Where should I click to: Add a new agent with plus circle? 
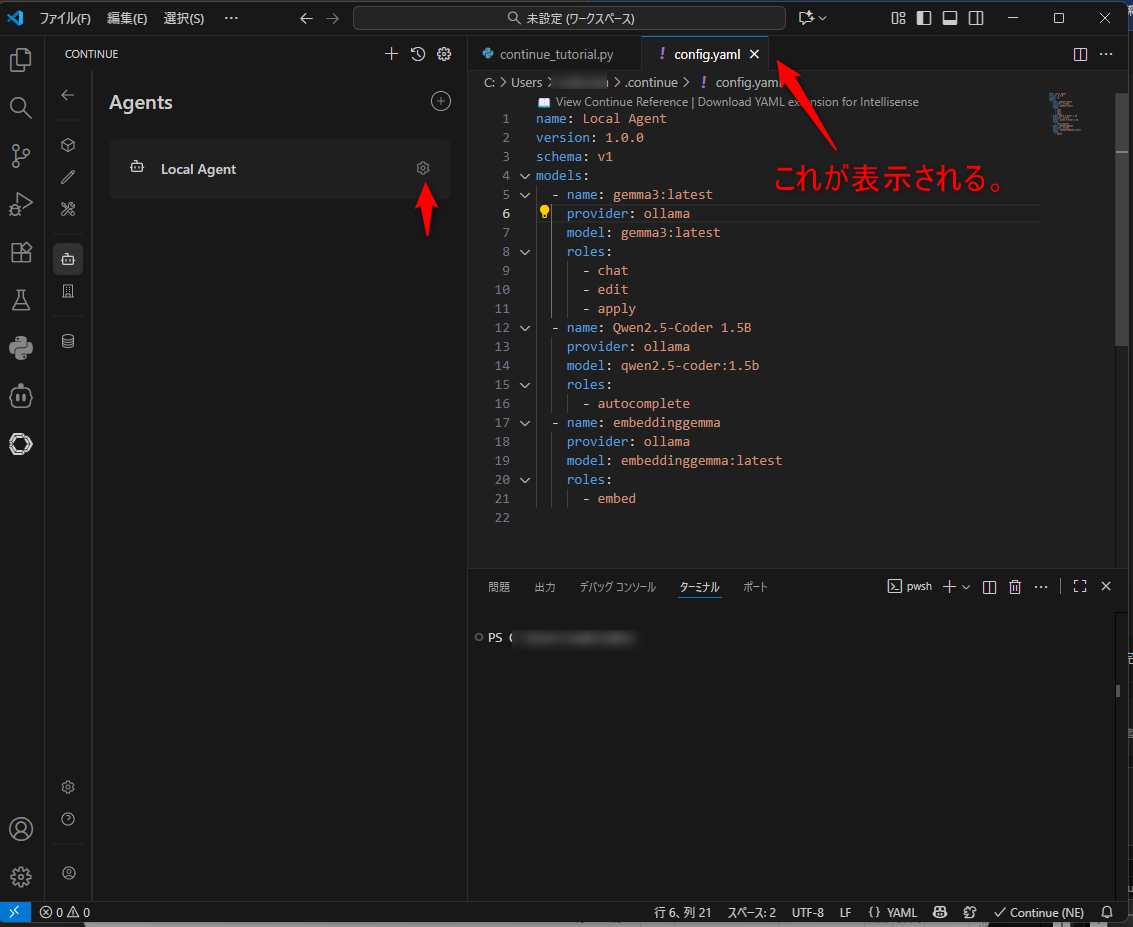tap(440, 101)
